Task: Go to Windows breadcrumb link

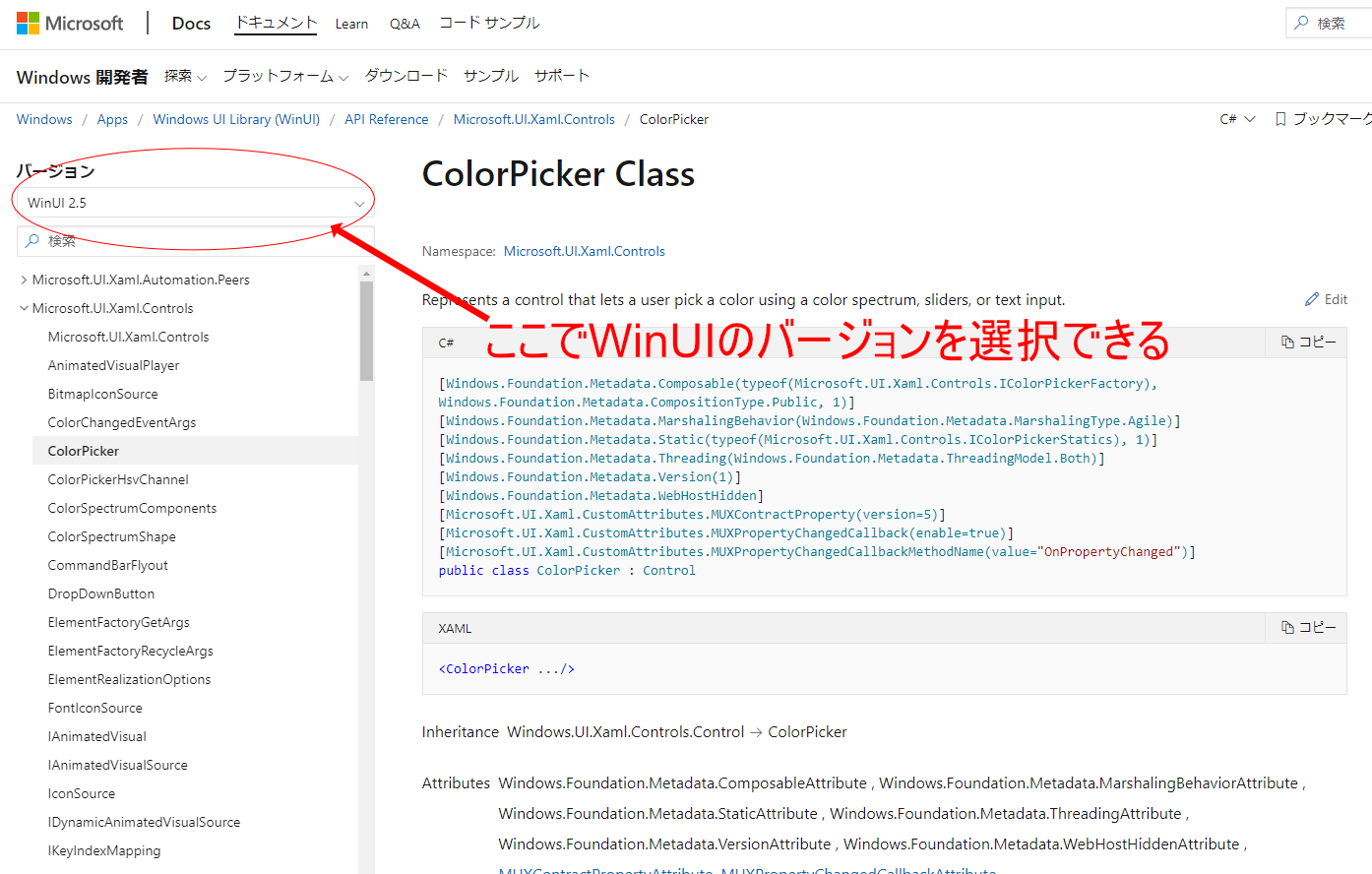Action: point(44,119)
